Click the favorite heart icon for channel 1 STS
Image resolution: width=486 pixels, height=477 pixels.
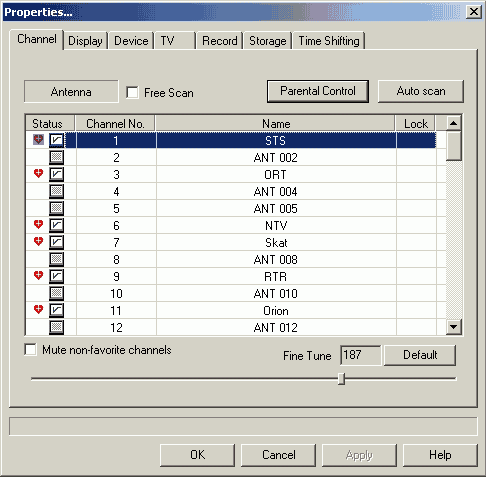click(38, 140)
